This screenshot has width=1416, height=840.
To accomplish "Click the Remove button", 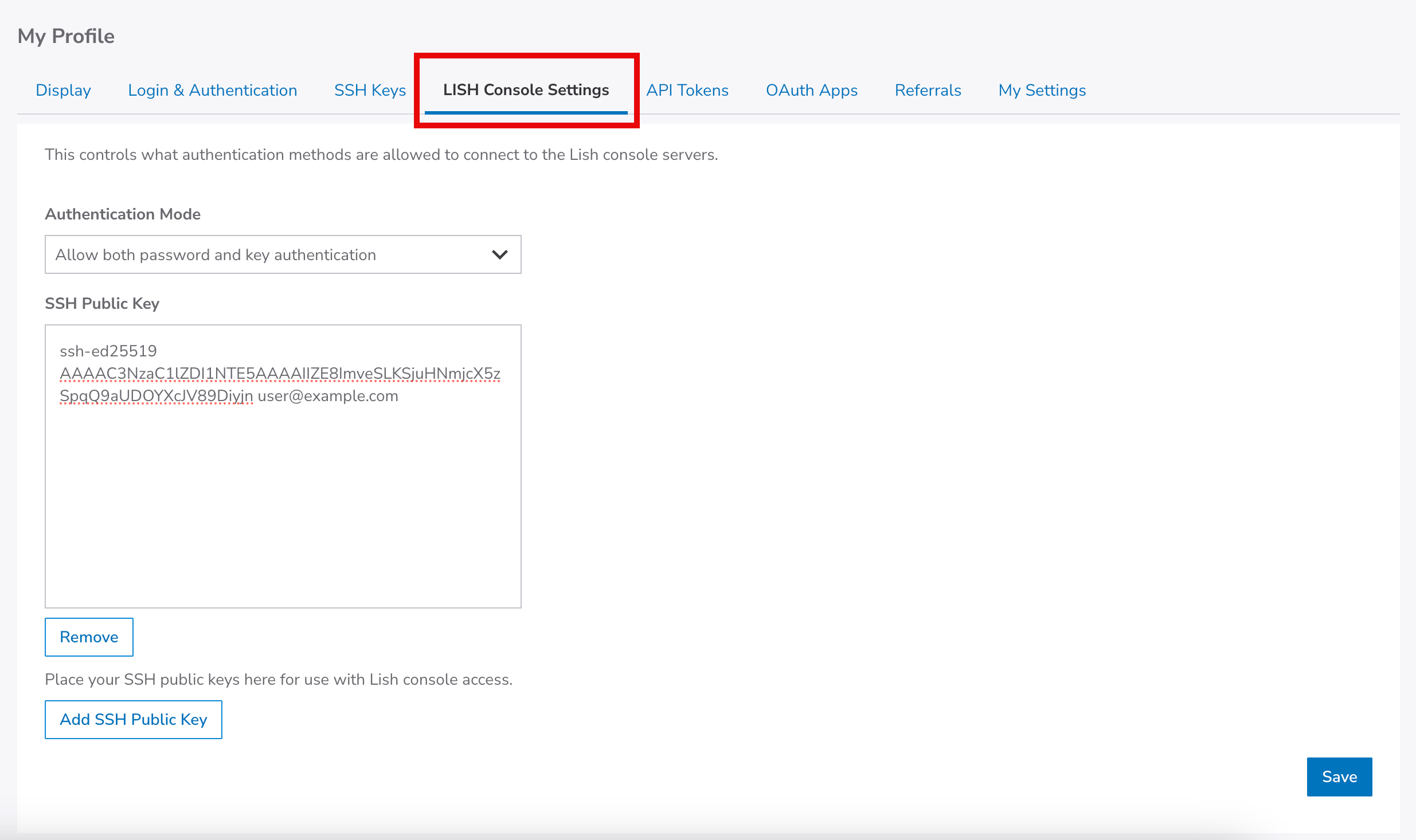I will pyautogui.click(x=89, y=637).
